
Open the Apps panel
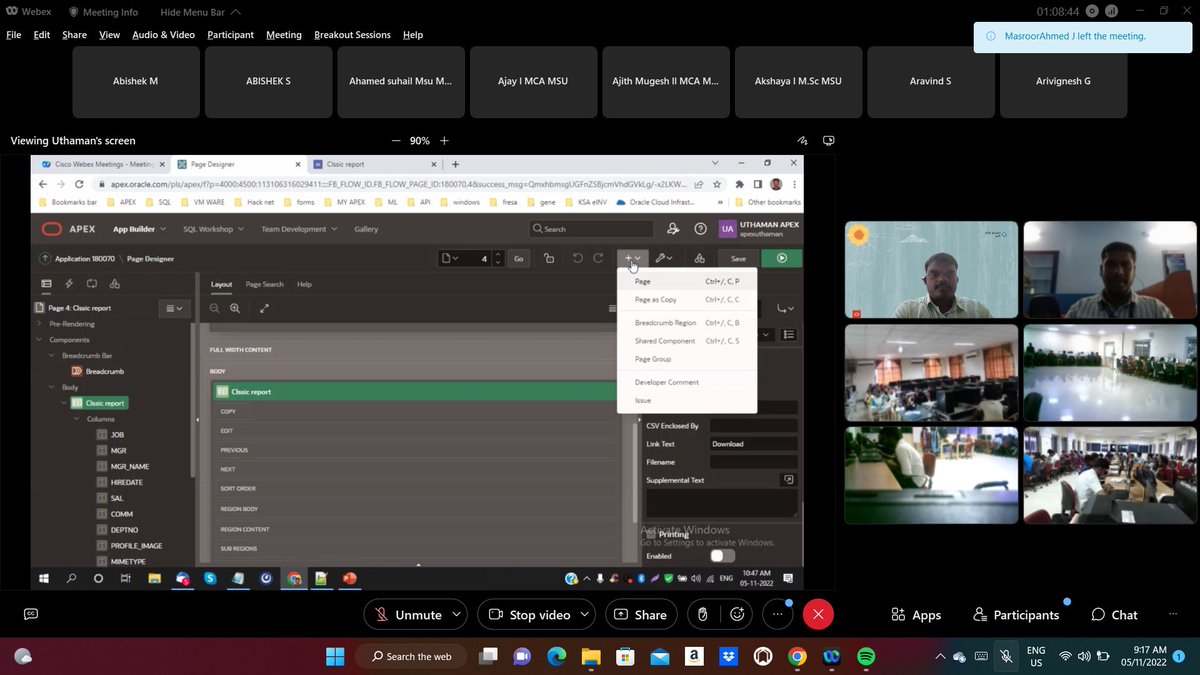point(916,615)
